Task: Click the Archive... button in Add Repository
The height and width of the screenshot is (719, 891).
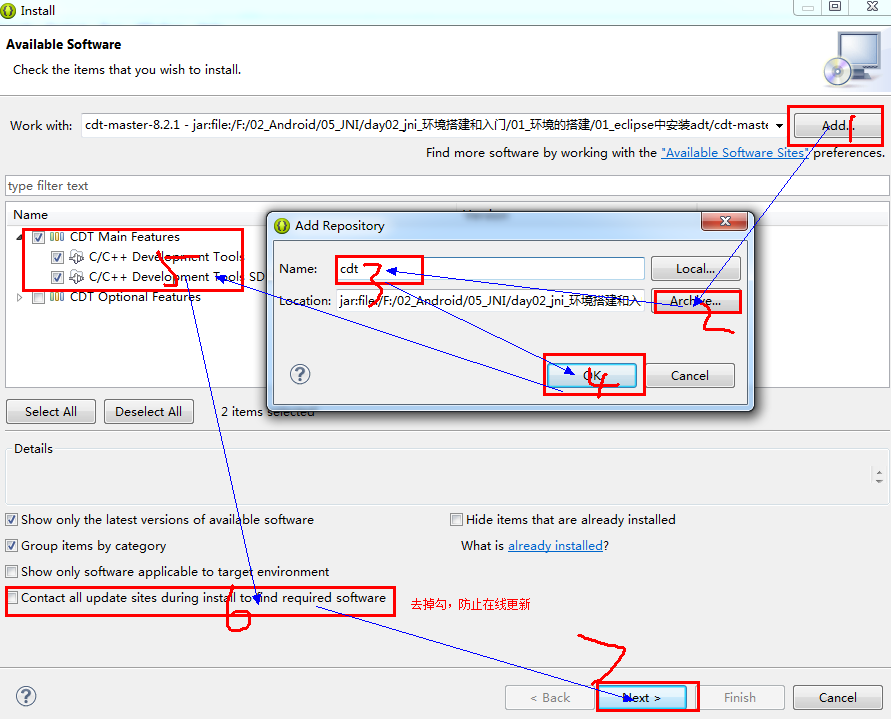Action: pyautogui.click(x=696, y=301)
